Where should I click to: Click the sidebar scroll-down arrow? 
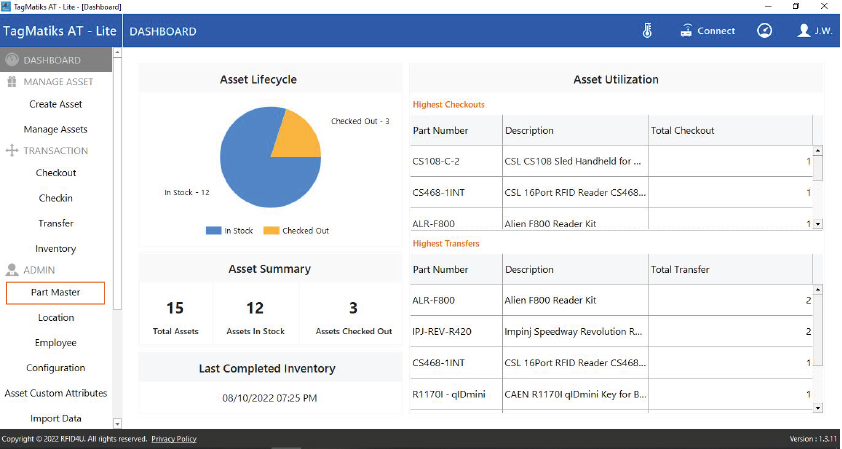[x=117, y=423]
